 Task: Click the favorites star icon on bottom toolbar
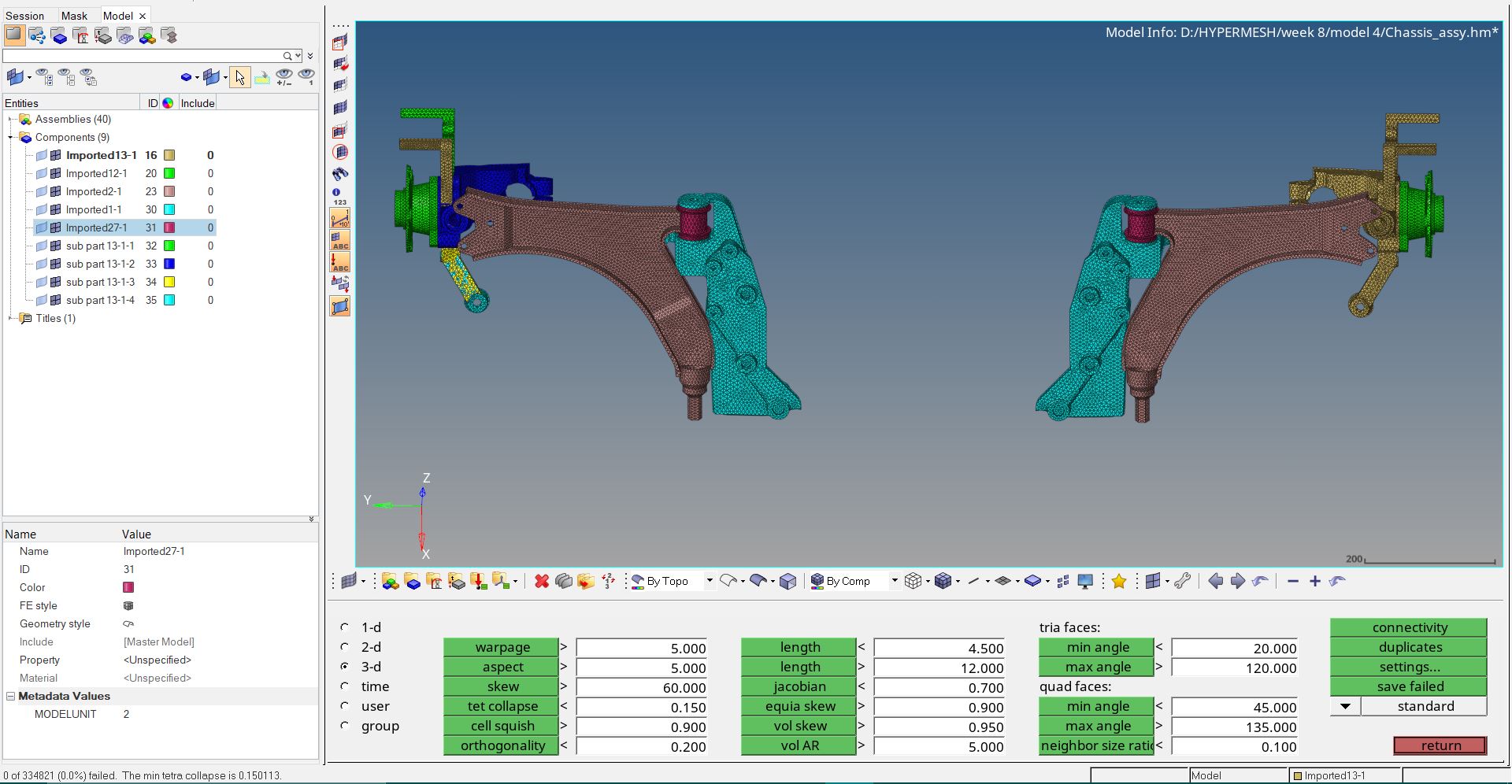pos(1120,582)
